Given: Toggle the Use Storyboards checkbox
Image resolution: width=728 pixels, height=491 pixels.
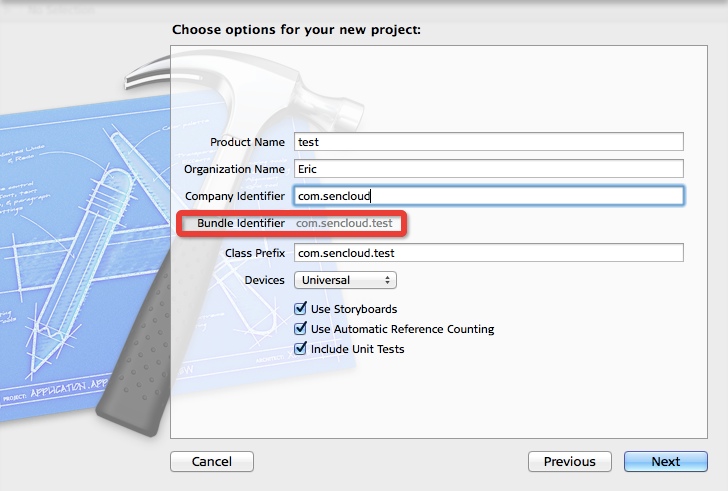Looking at the screenshot, I should click(x=300, y=309).
